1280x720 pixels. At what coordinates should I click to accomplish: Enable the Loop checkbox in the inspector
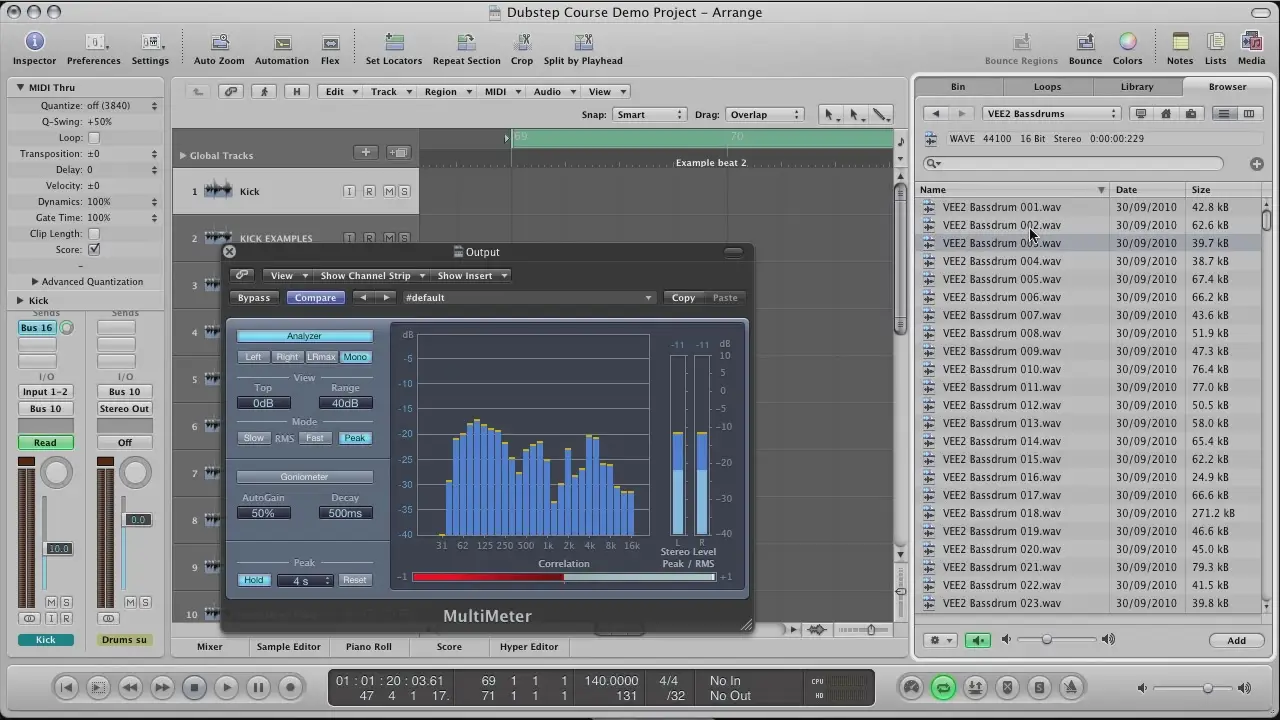point(94,138)
